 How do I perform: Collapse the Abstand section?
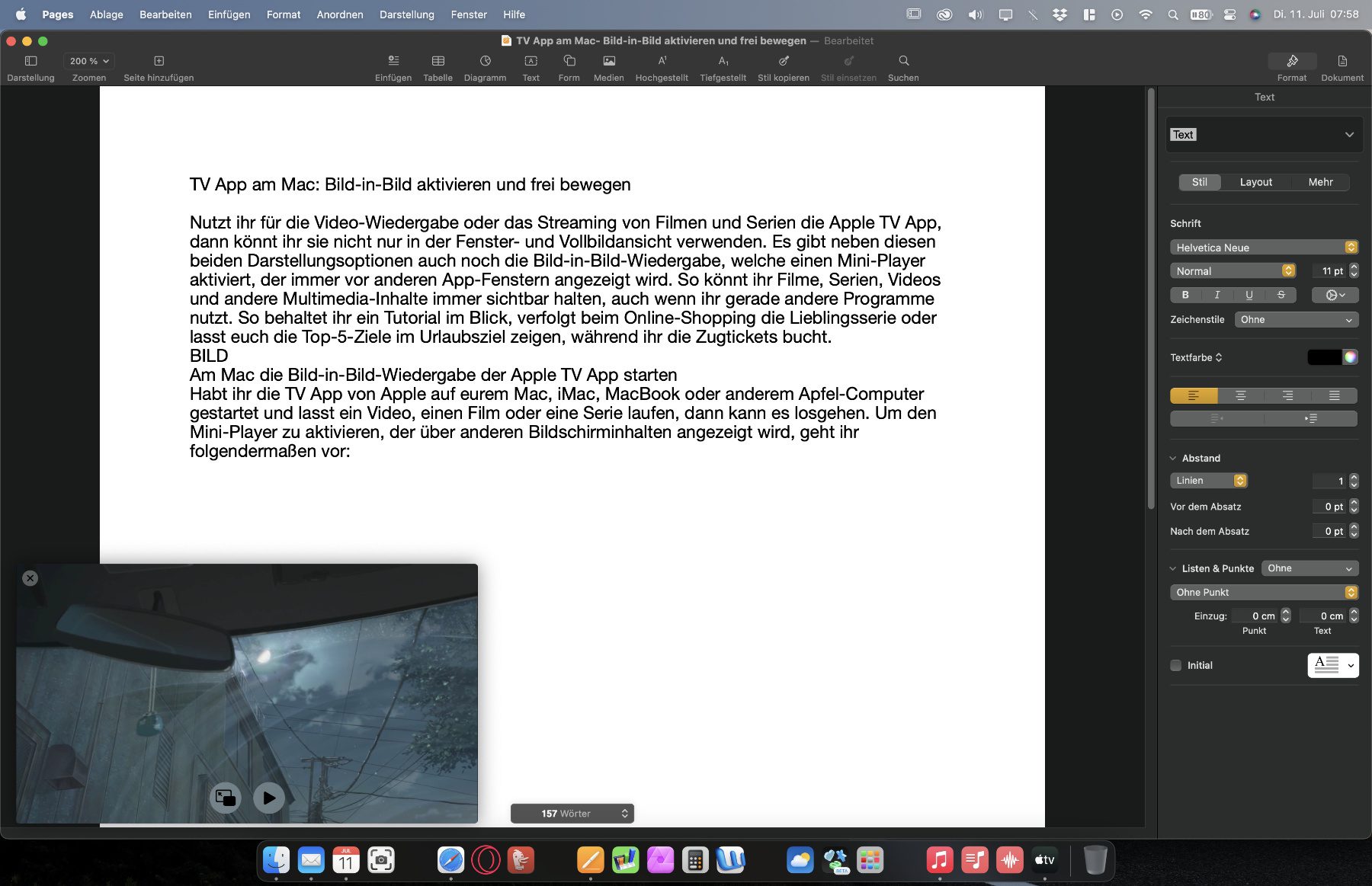[x=1173, y=459]
